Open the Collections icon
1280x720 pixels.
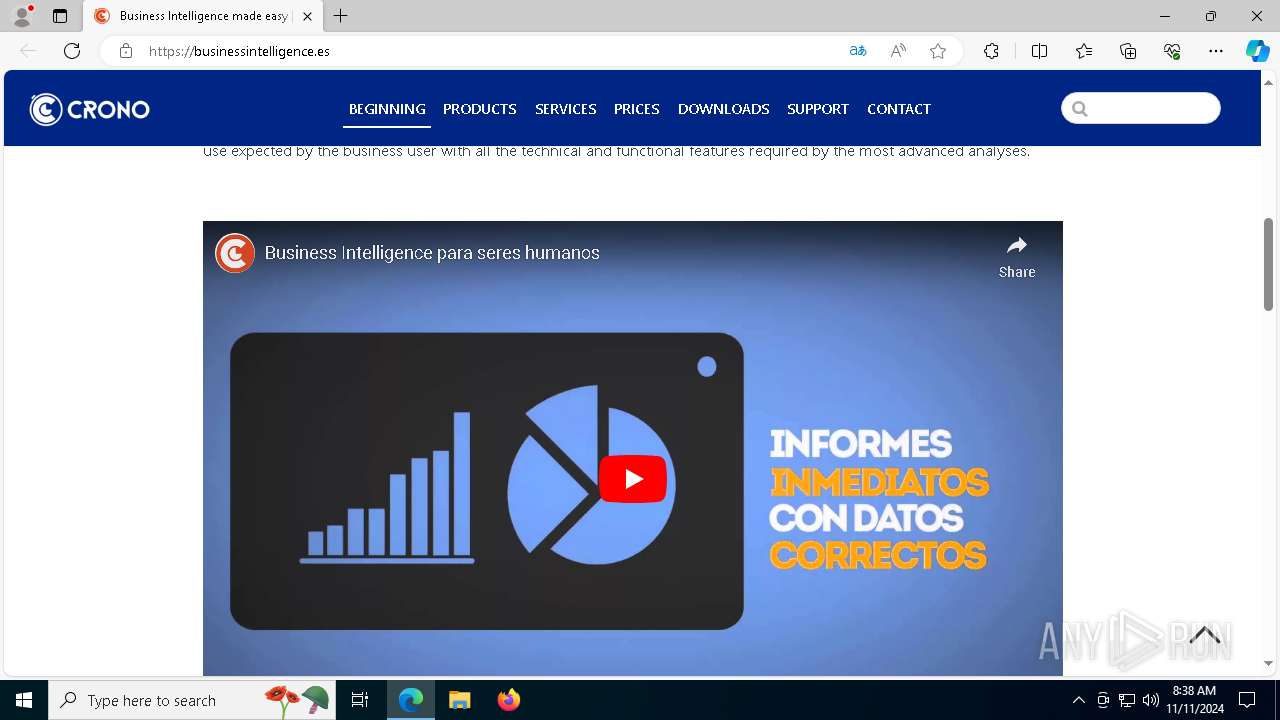pos(1128,51)
